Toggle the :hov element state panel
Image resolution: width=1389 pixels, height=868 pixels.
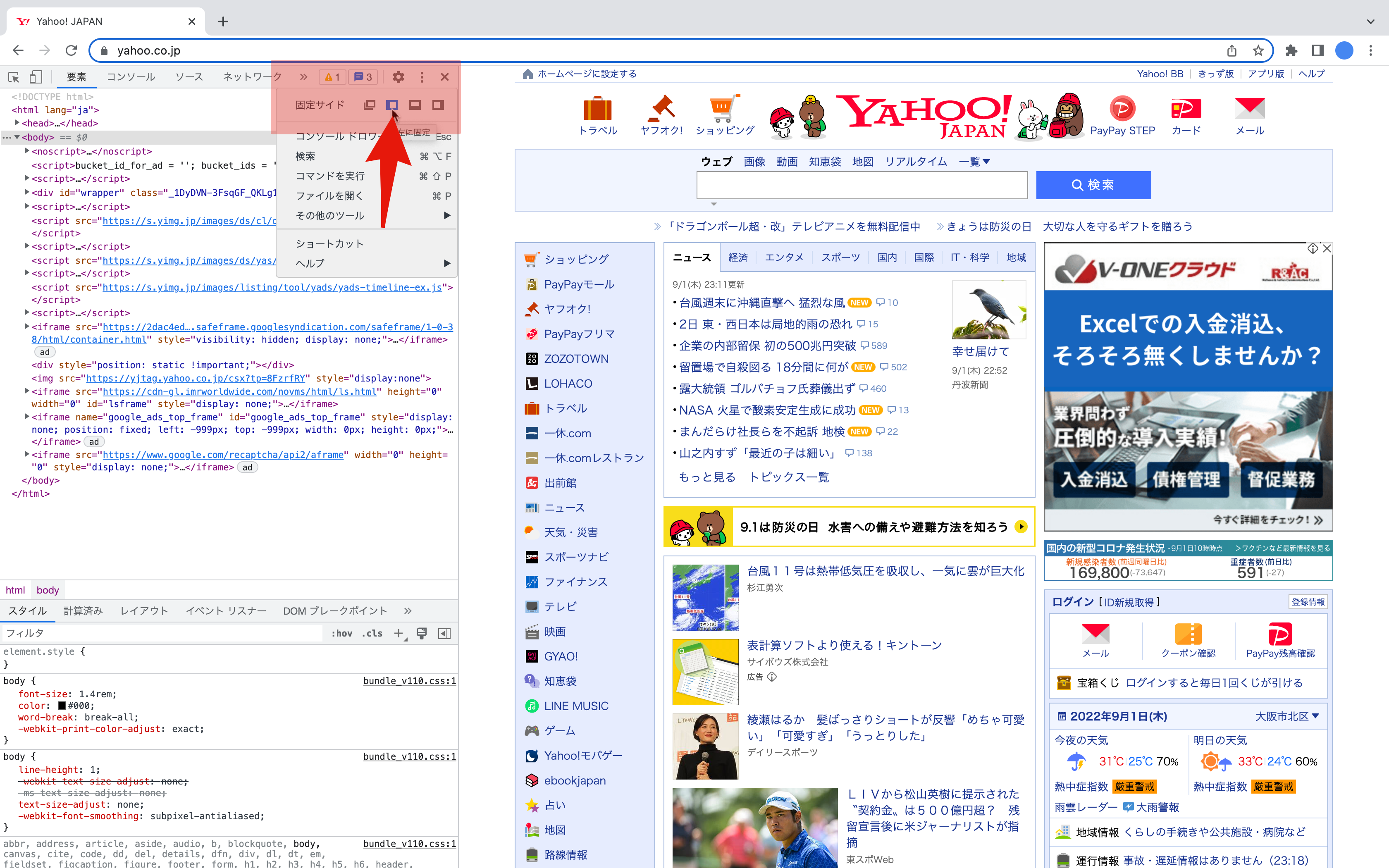pyautogui.click(x=341, y=633)
